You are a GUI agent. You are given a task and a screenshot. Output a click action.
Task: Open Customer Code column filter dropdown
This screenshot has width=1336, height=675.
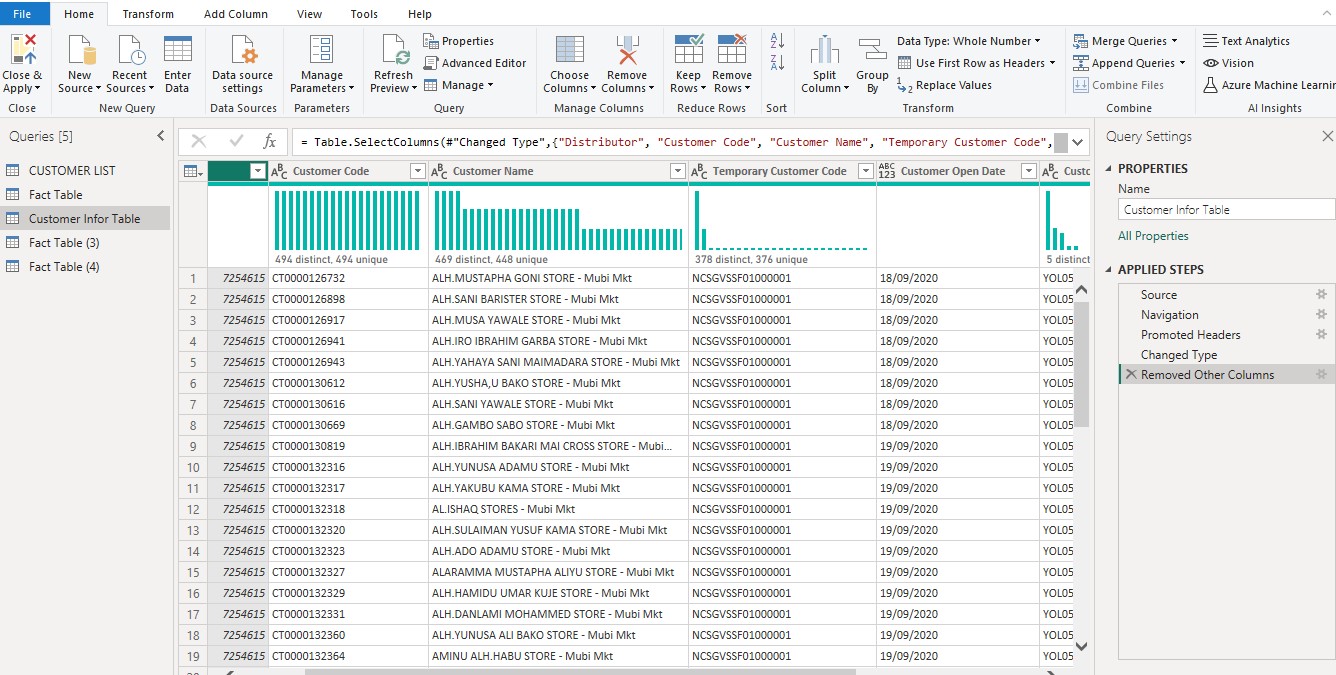[x=418, y=172]
